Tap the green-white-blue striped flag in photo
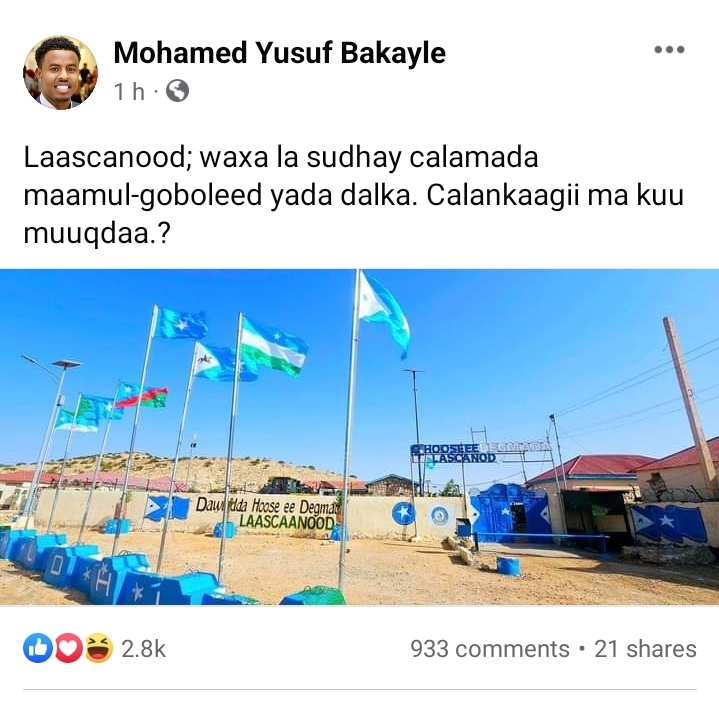Viewport: 719px width, 701px height. pos(273,347)
